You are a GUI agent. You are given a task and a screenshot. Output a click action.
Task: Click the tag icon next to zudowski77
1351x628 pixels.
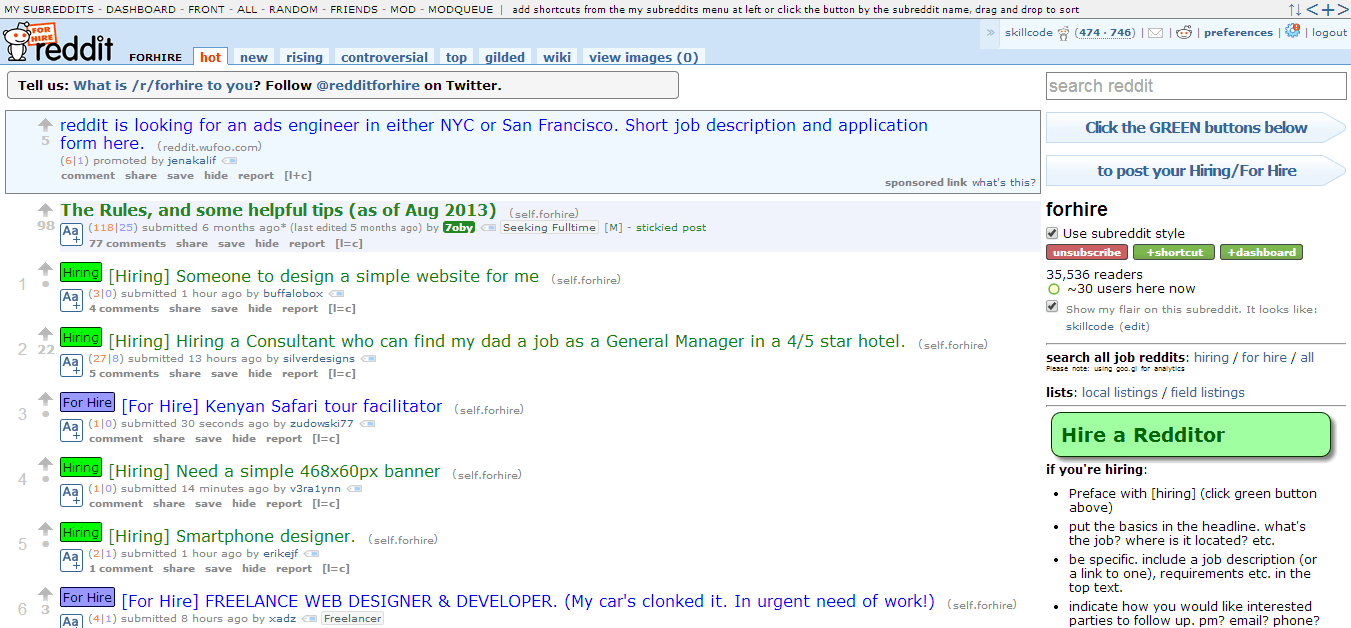(367, 424)
